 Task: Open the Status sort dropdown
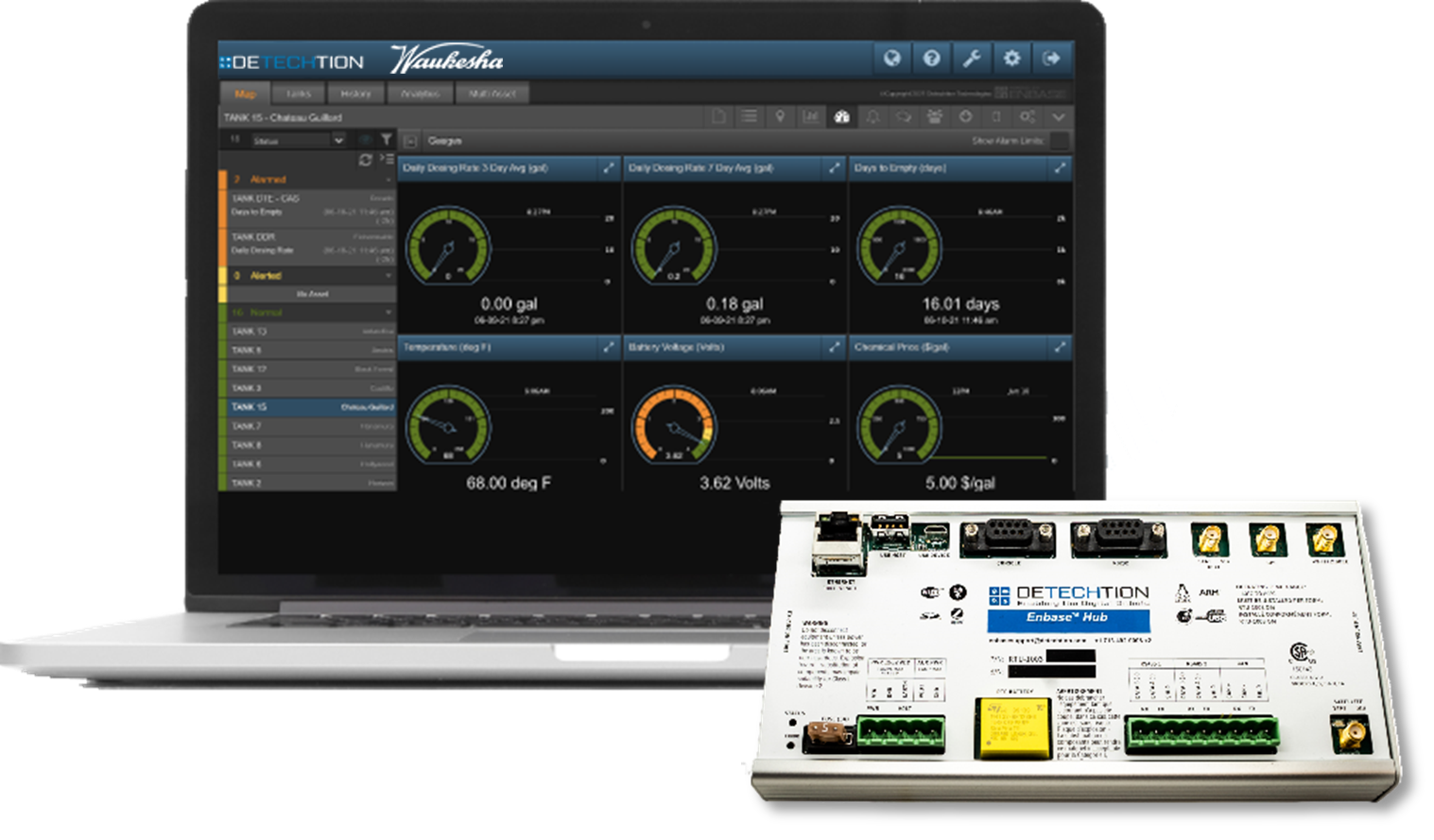coord(298,140)
